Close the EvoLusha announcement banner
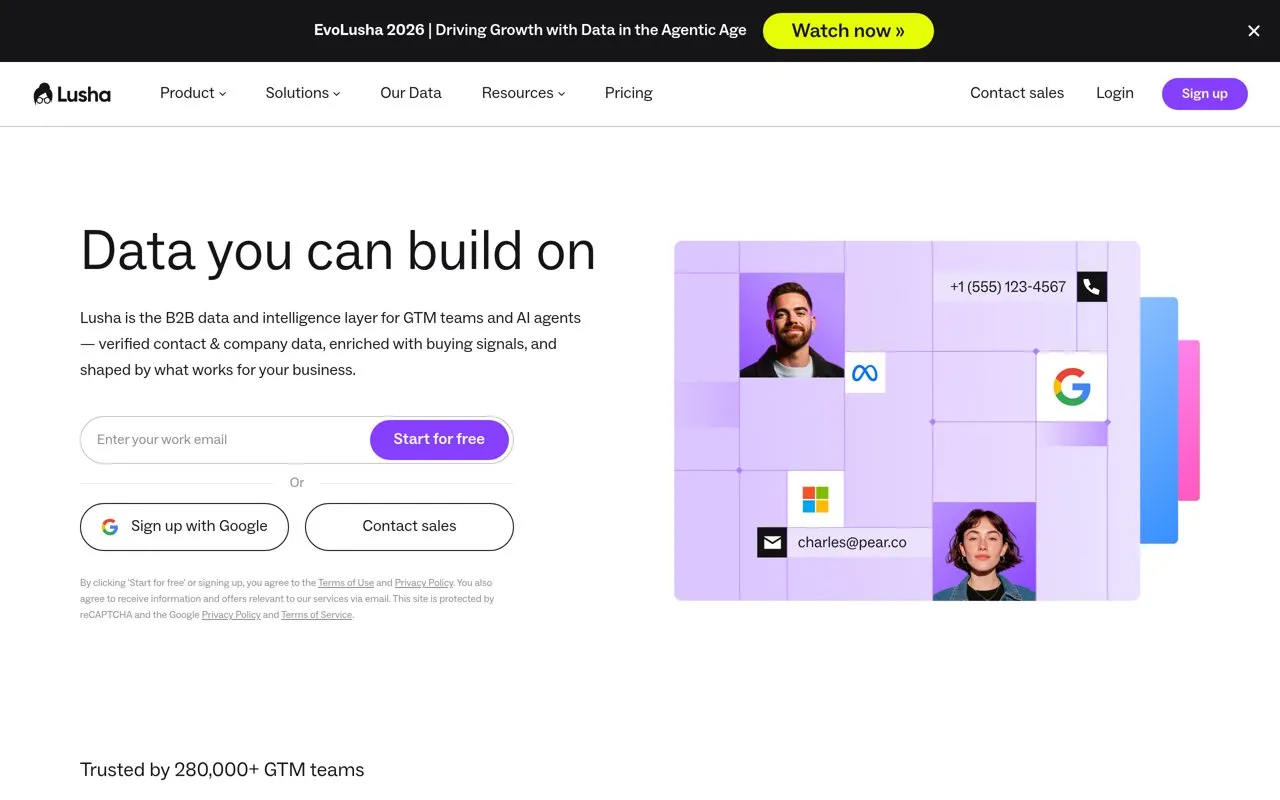Viewport: 1280px width, 800px height. point(1254,31)
